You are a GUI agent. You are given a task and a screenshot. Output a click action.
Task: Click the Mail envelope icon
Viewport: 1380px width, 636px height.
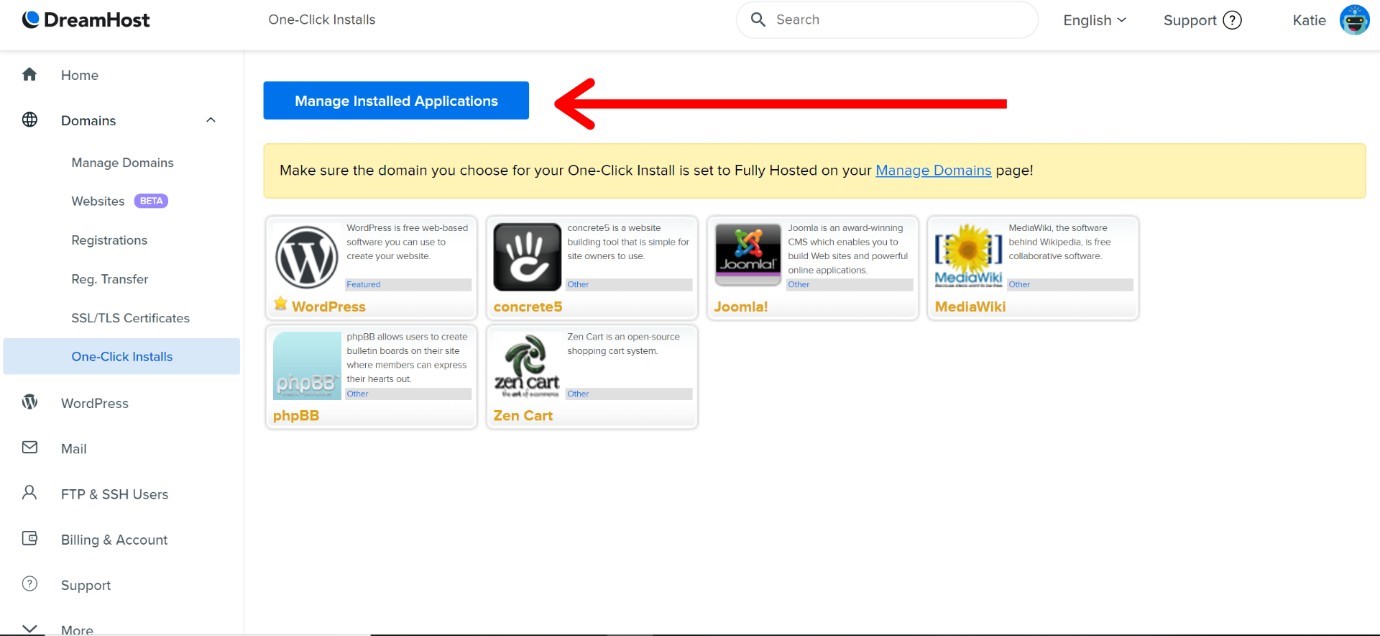pos(30,448)
